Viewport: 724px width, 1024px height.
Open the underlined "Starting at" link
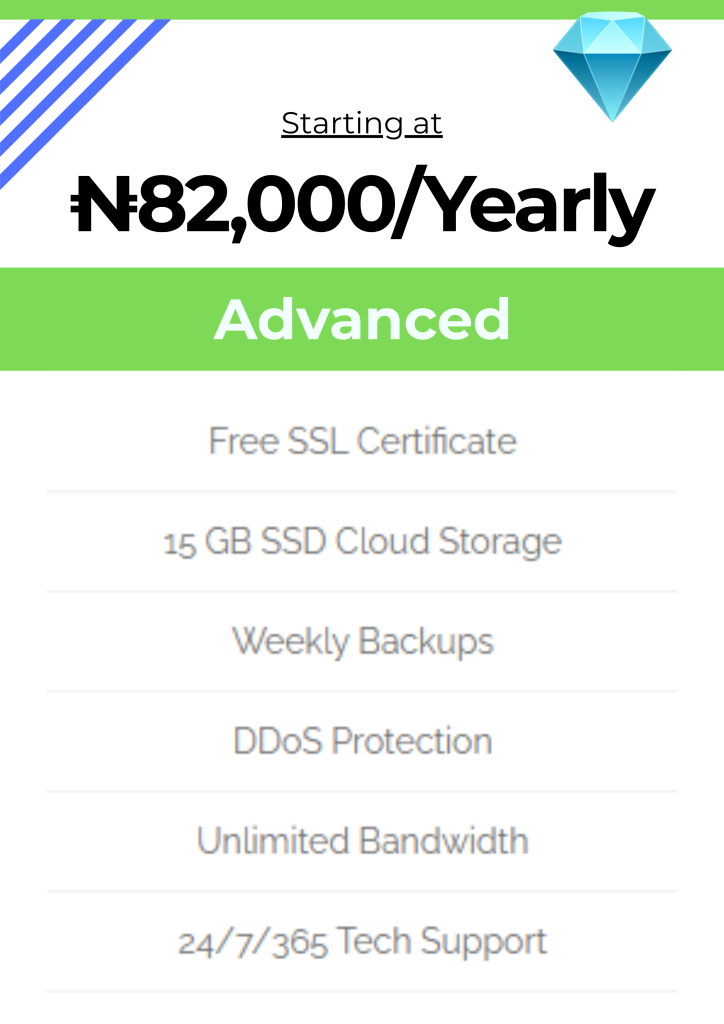pyautogui.click(x=362, y=123)
